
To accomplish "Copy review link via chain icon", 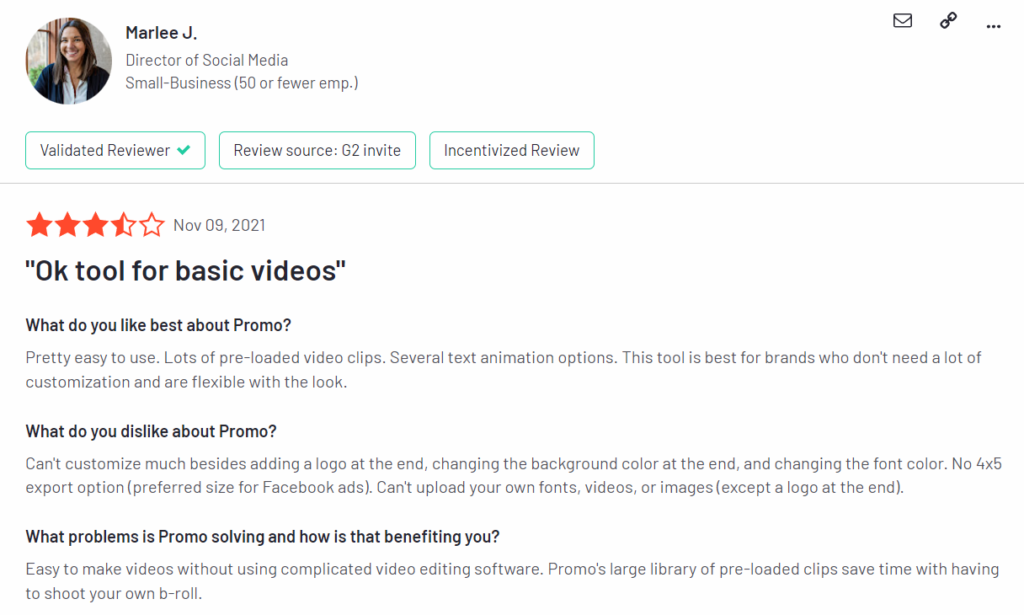I will (948, 21).
